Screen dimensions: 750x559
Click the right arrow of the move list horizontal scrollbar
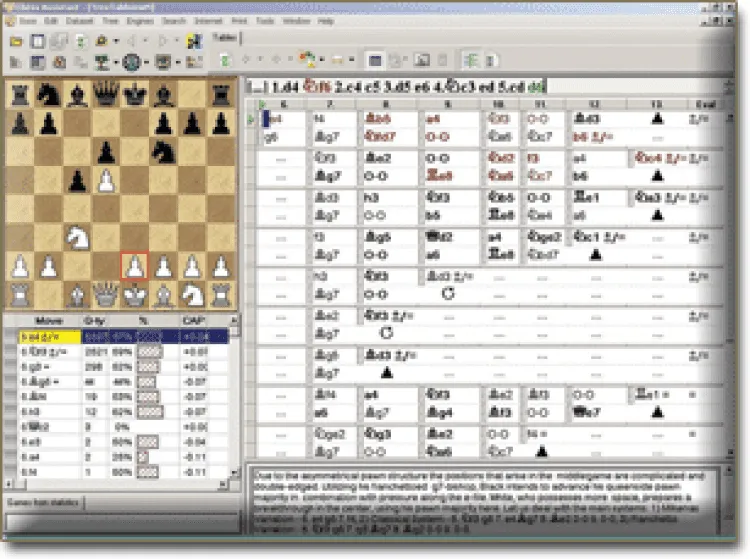point(223,484)
